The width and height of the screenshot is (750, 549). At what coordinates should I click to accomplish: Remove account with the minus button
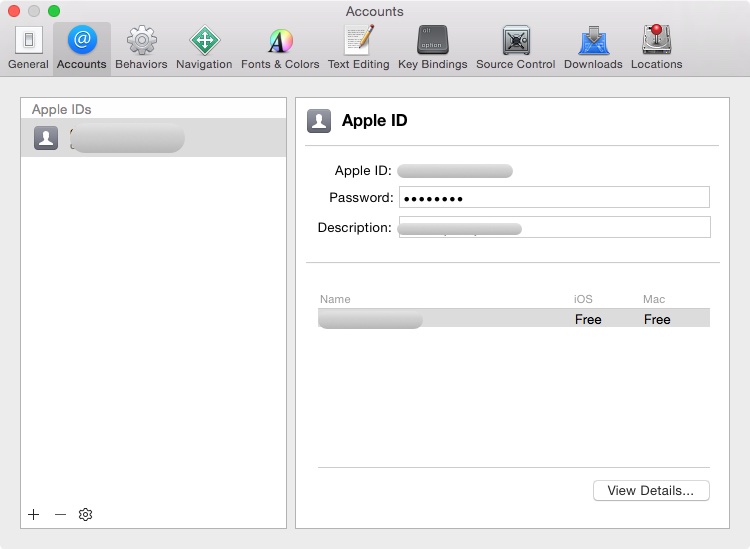pyautogui.click(x=60, y=514)
